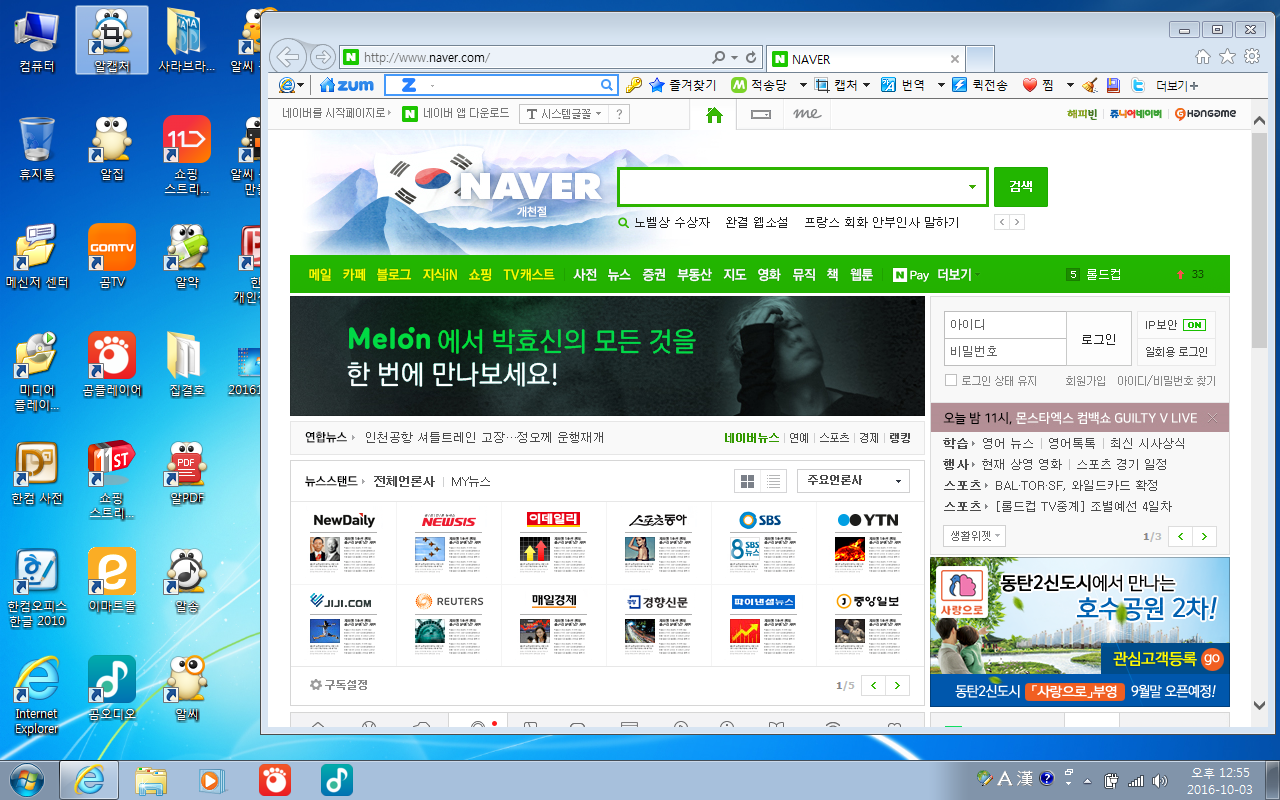Switch news stand to list view

pyautogui.click(x=773, y=482)
